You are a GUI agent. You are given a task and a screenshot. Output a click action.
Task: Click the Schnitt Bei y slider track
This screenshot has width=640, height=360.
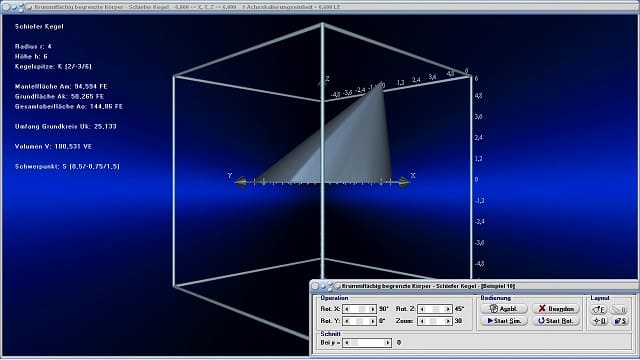click(x=367, y=342)
